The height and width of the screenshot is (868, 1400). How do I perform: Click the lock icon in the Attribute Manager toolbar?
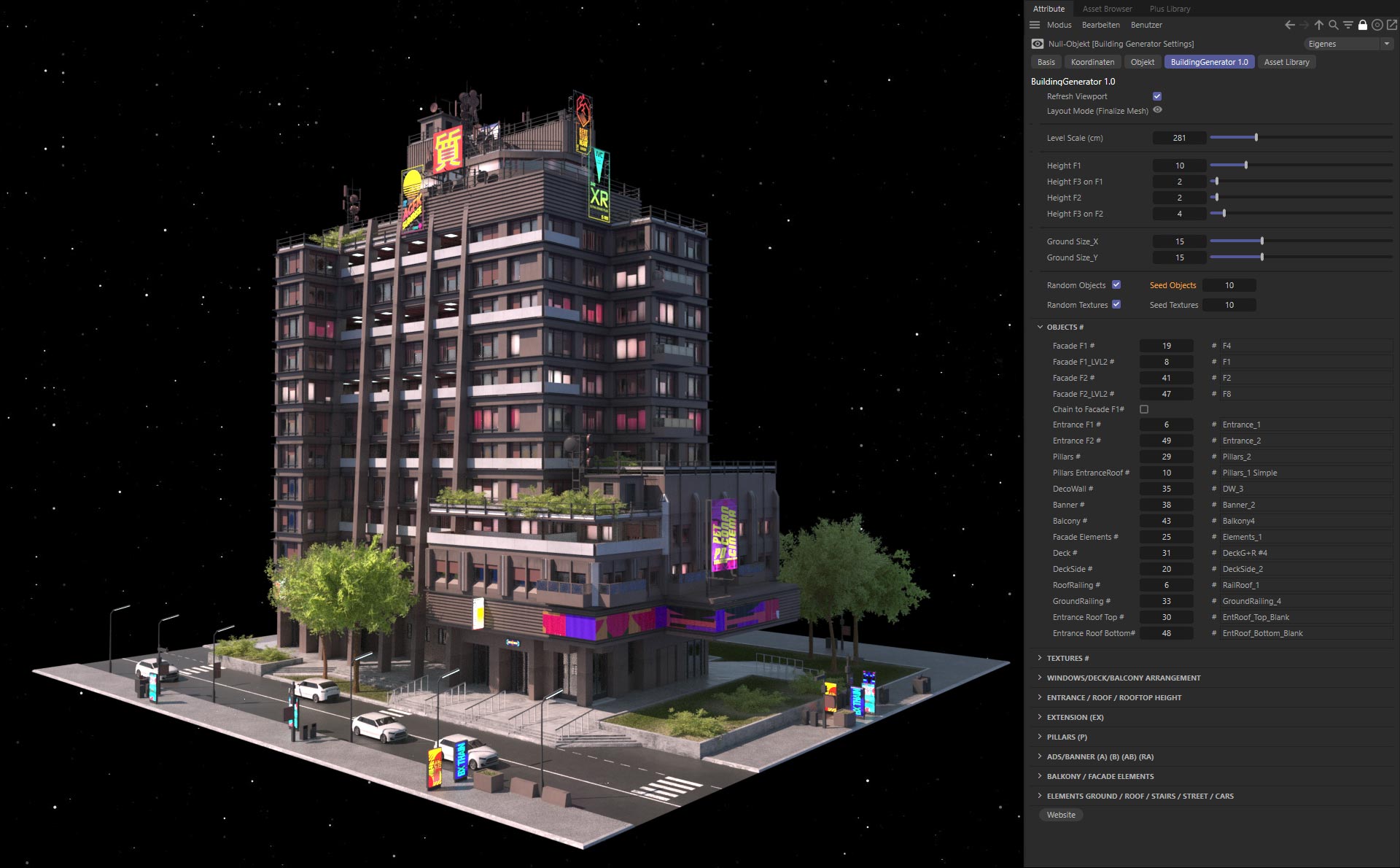coord(1363,24)
